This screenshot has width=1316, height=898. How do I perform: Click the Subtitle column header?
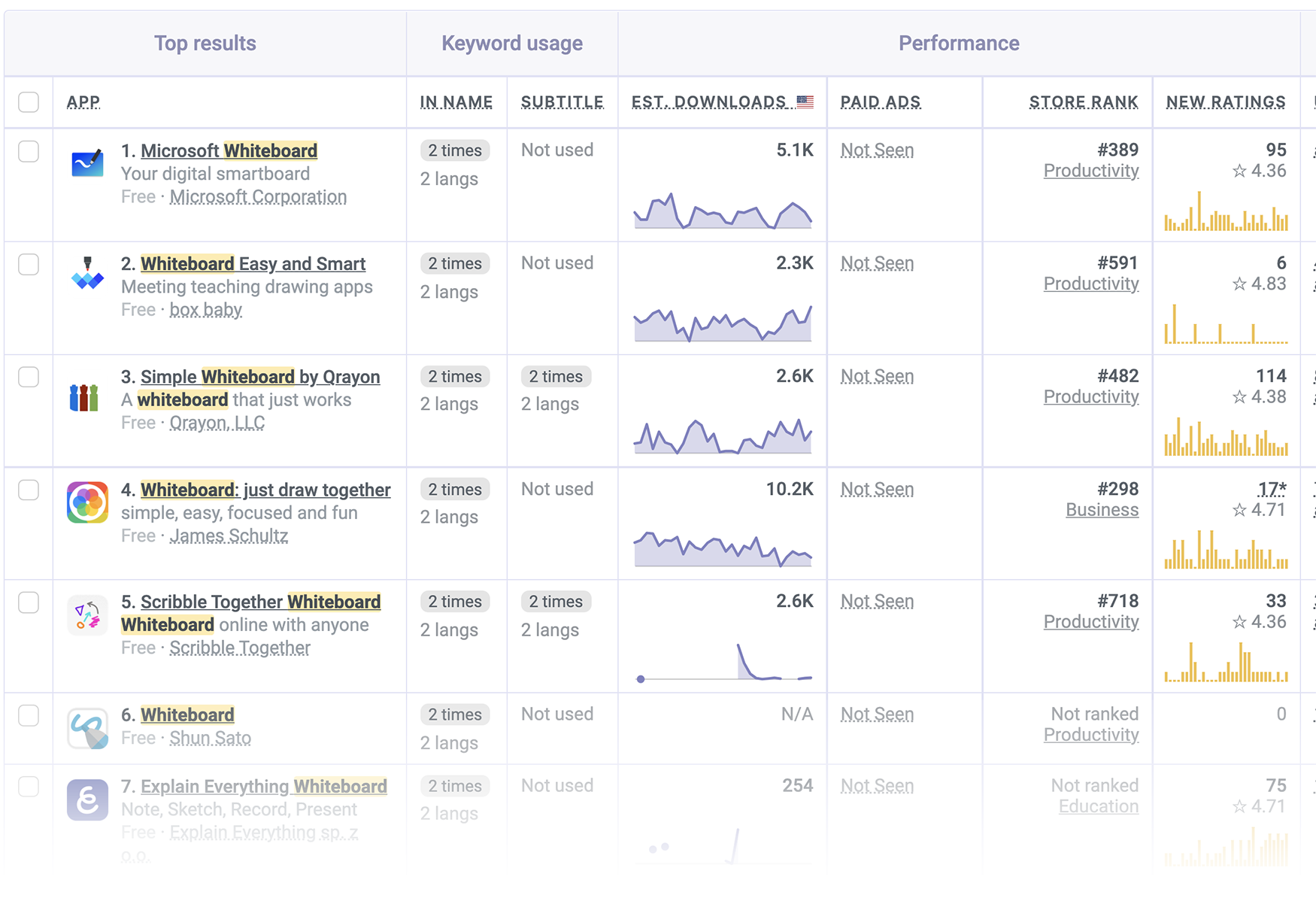pos(562,102)
